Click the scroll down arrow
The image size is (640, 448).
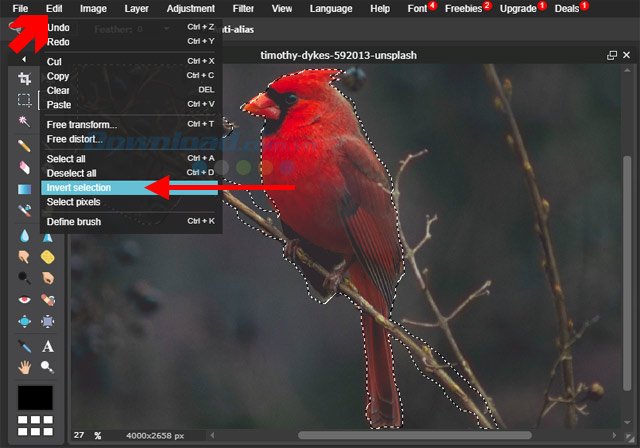[x=627, y=422]
